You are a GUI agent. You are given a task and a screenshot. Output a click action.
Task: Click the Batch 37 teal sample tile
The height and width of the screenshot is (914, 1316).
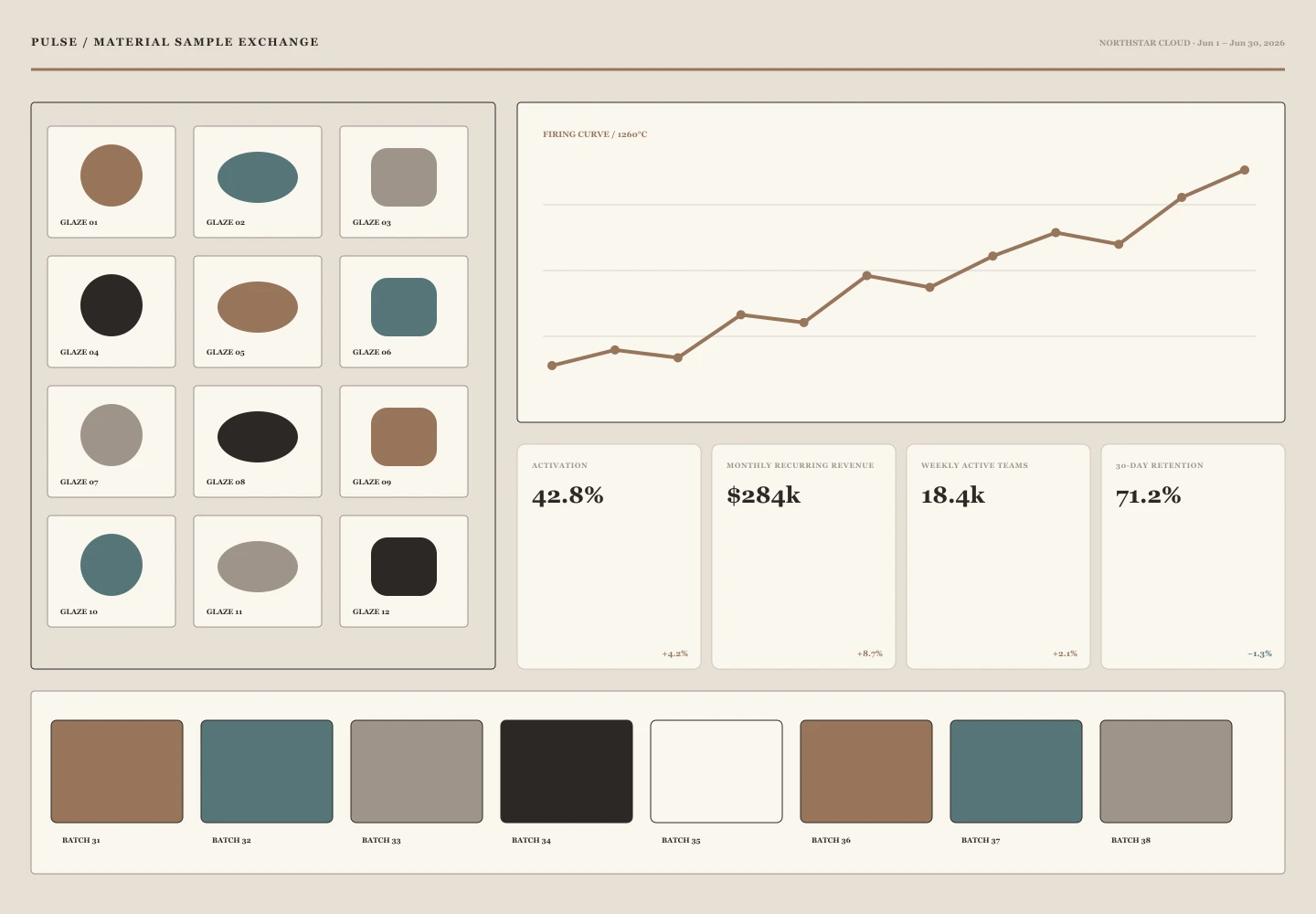[x=1016, y=771]
